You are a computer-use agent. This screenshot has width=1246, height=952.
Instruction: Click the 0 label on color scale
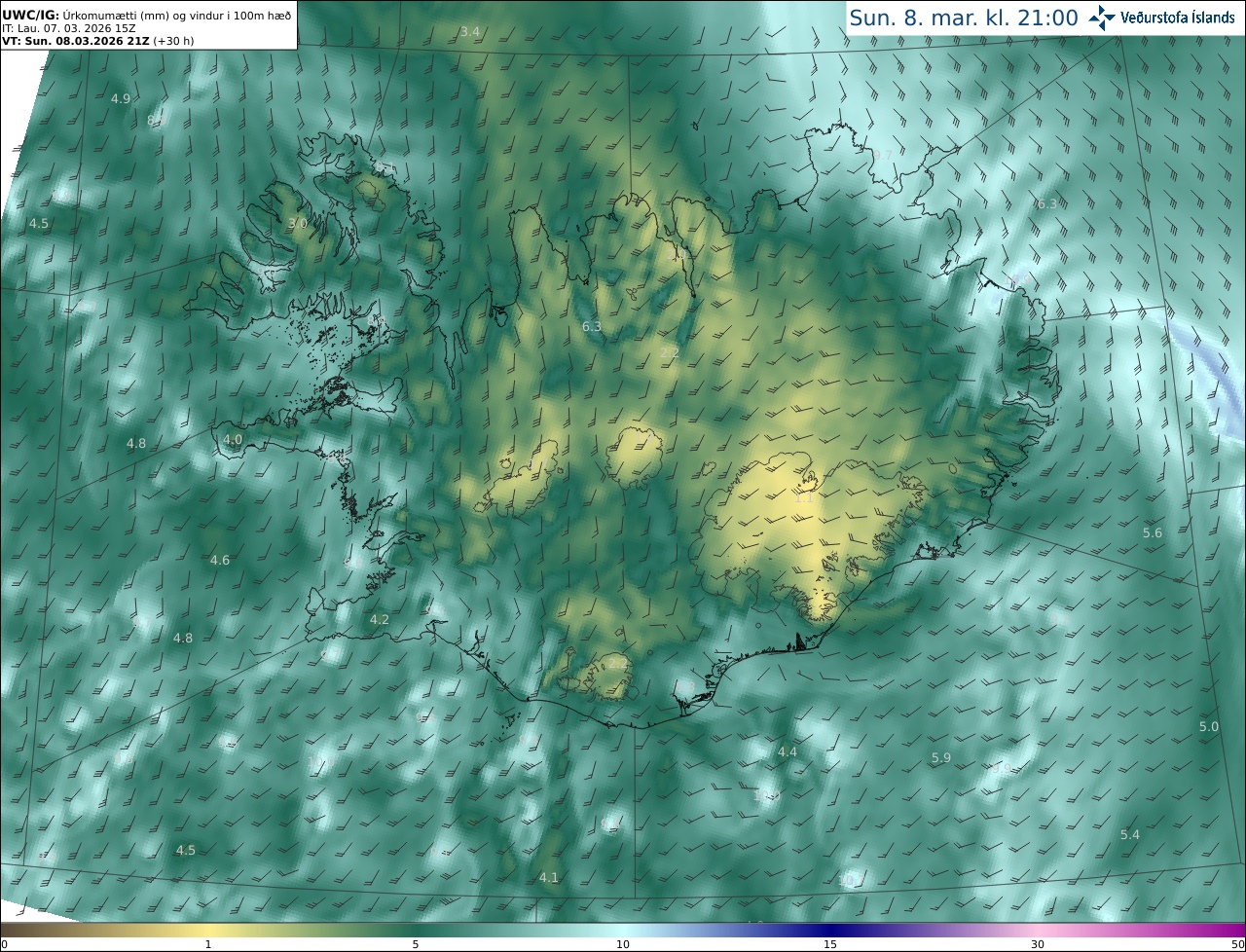(4, 944)
